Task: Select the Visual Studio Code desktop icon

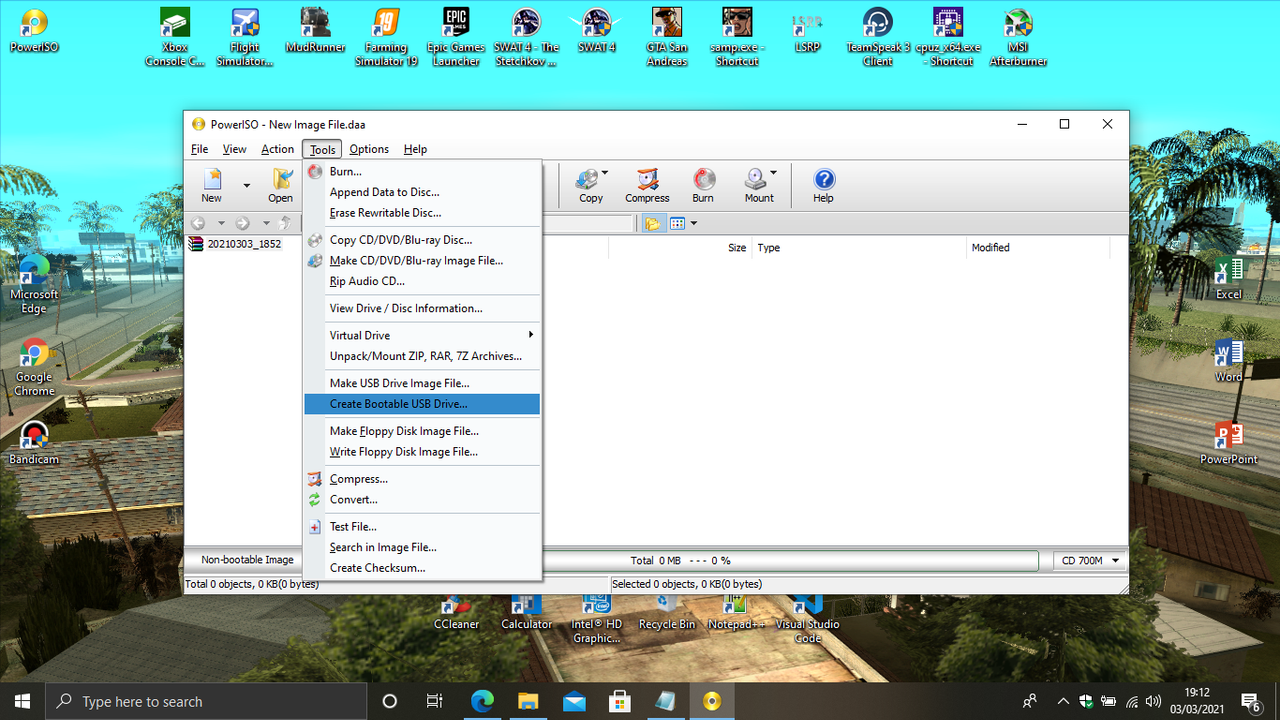Action: [x=808, y=618]
